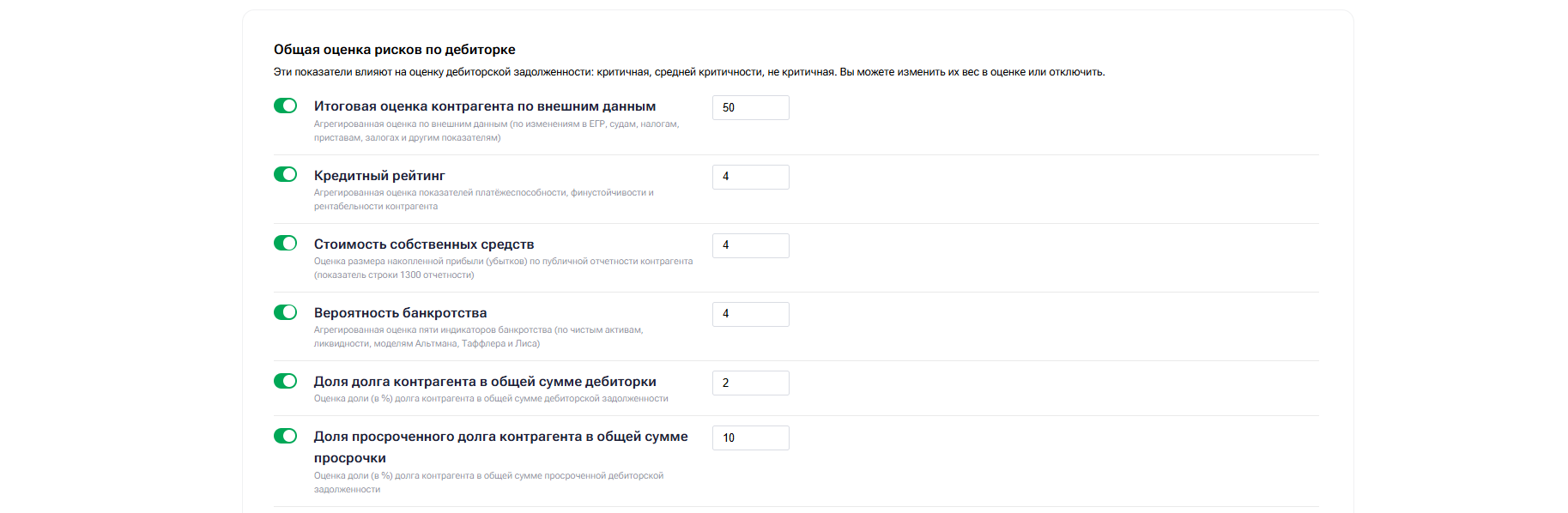Focus the 'Кредитный рейтинг' weight input
The width and height of the screenshot is (1568, 513).
(750, 177)
